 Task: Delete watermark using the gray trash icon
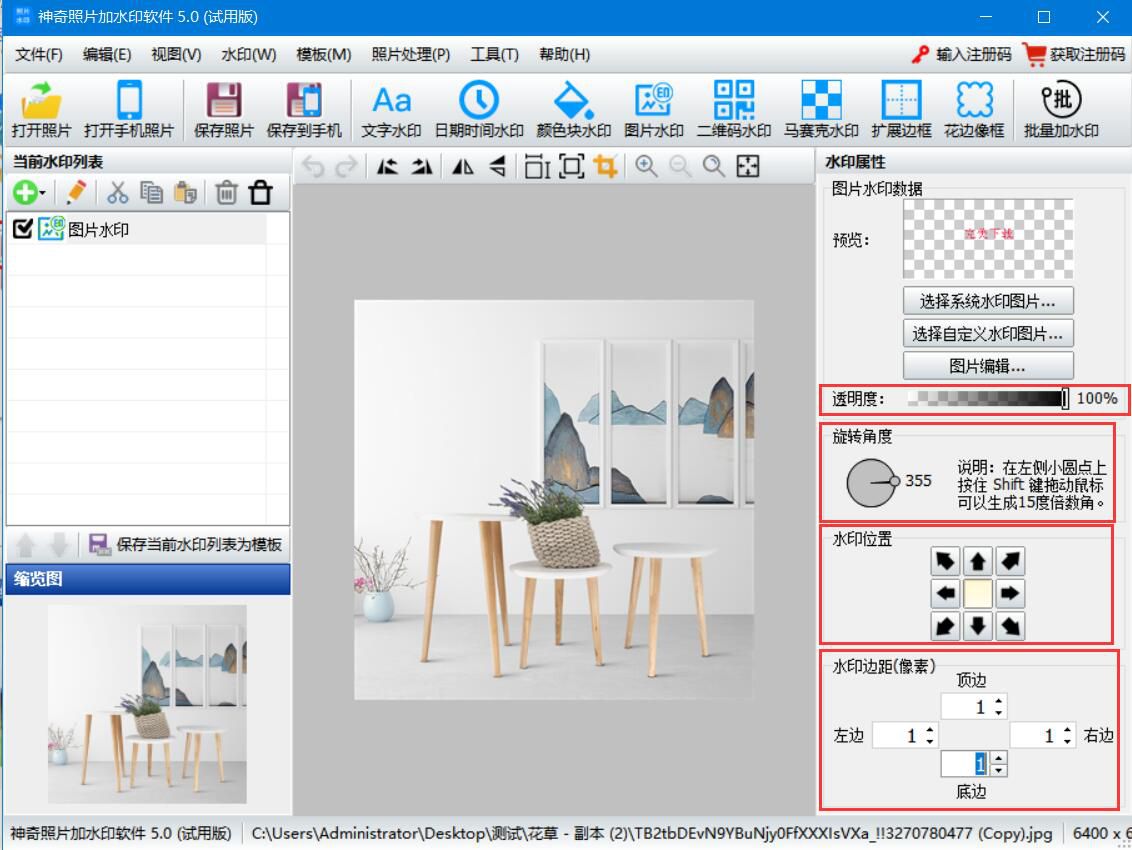point(227,193)
